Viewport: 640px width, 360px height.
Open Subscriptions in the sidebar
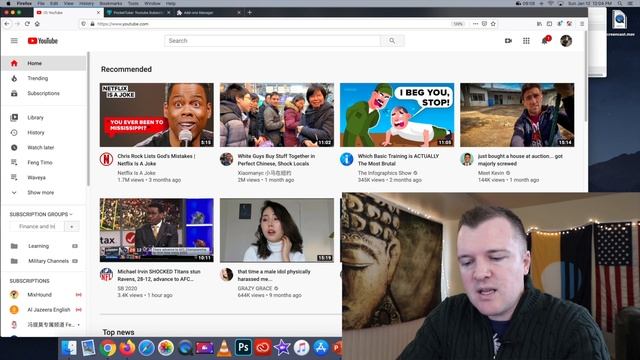(x=44, y=93)
